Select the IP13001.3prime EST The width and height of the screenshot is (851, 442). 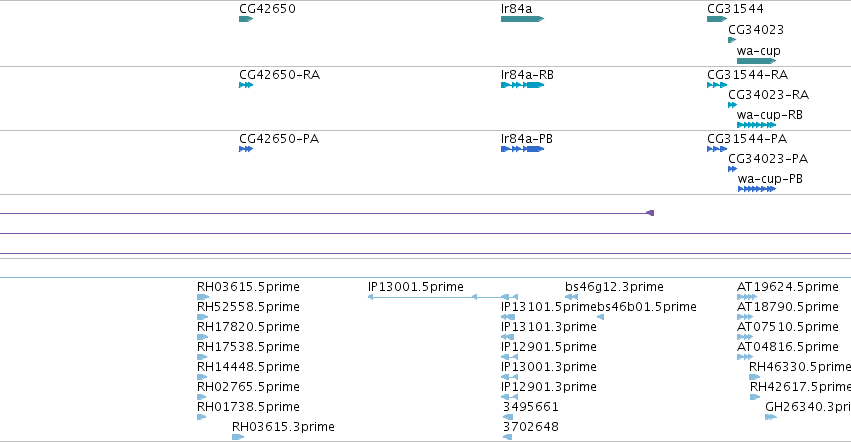tap(509, 377)
